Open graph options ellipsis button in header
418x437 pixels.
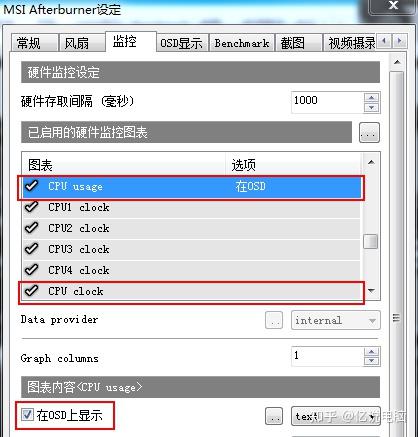point(369,133)
